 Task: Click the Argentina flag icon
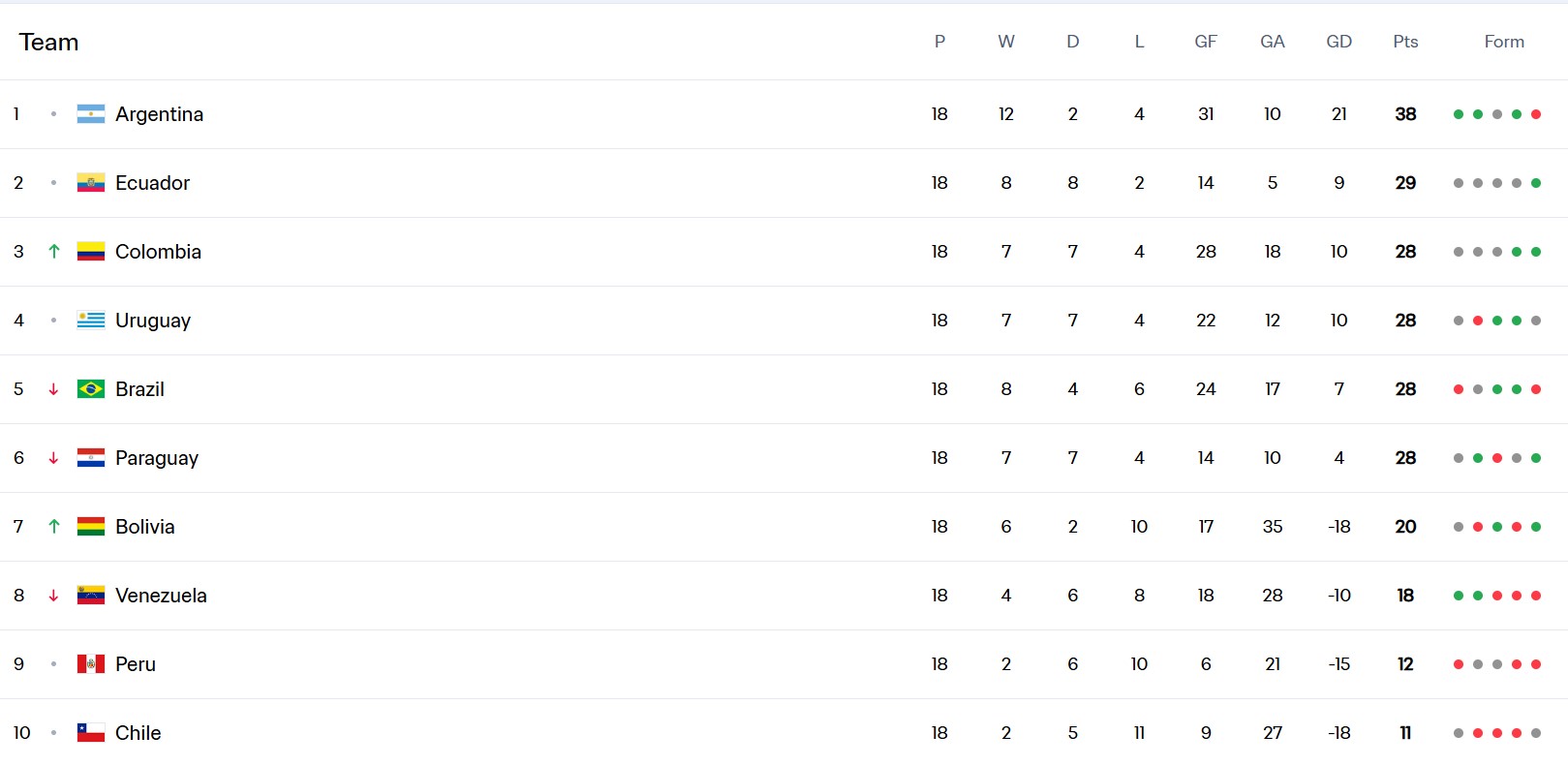tap(91, 114)
